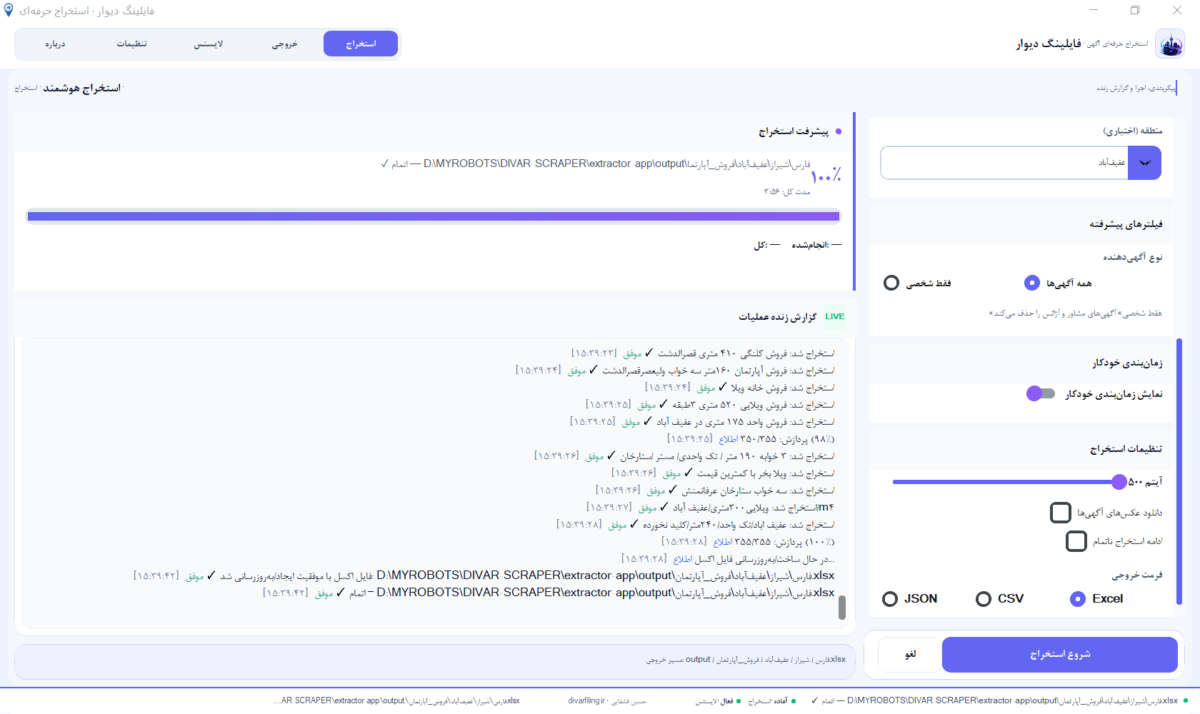Image resolution: width=1200 pixels, height=714 pixels.
Task: Click log line فروش واحد ۱۷۵ متری در عفیف آباد
Action: (x=704, y=421)
